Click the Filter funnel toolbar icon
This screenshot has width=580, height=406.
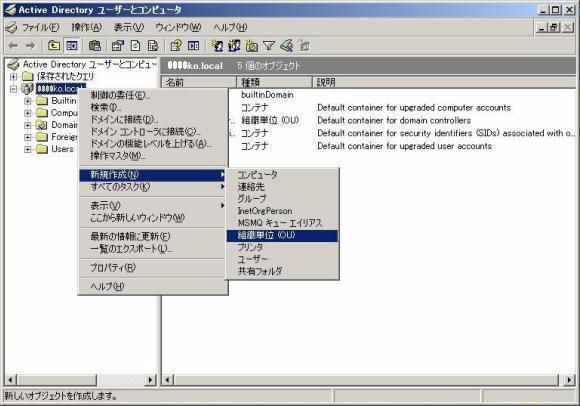tap(269, 46)
